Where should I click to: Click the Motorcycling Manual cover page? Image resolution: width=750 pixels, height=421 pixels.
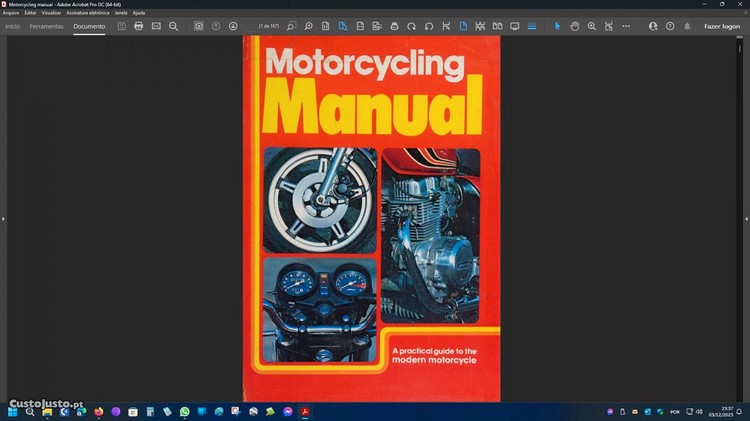tap(371, 218)
